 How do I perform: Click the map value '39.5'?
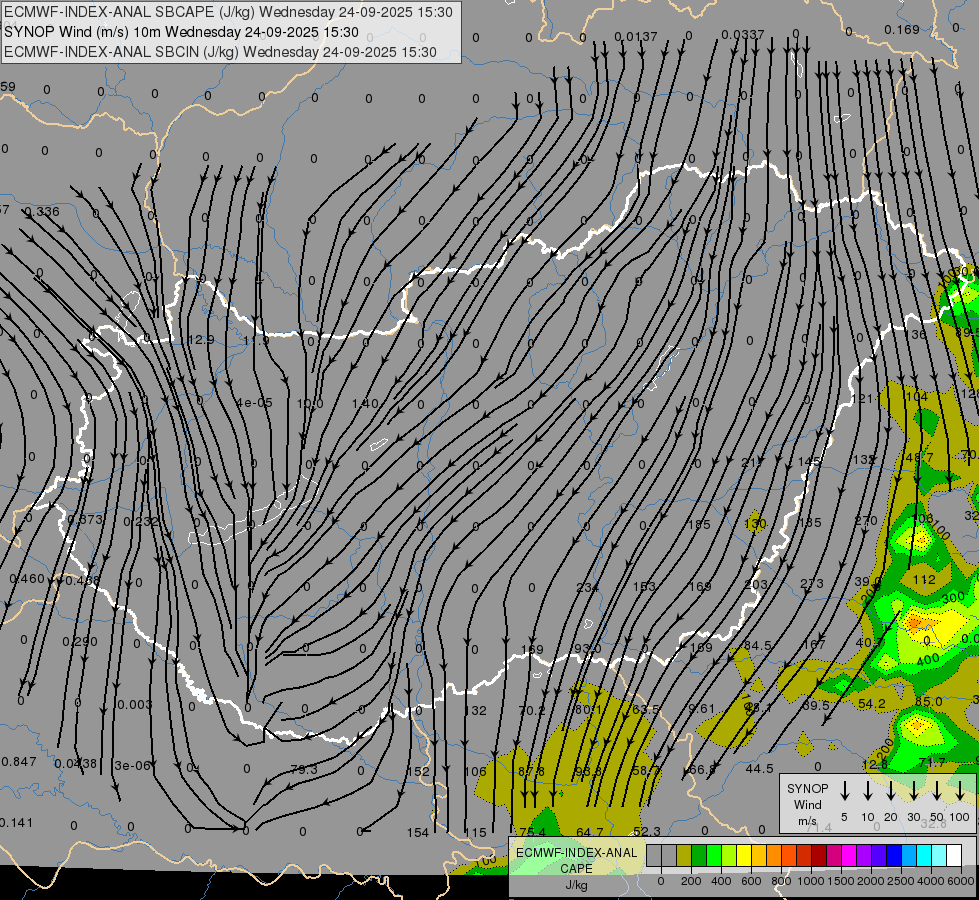click(x=815, y=705)
